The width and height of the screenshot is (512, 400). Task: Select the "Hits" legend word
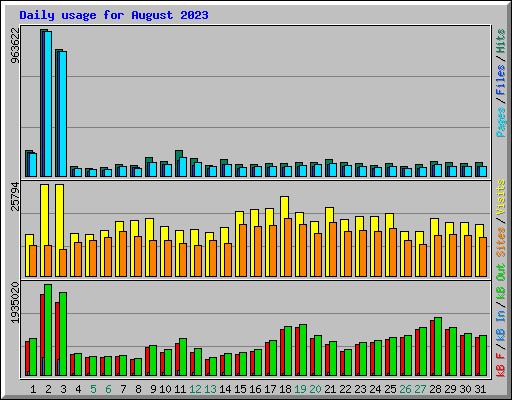point(501,41)
